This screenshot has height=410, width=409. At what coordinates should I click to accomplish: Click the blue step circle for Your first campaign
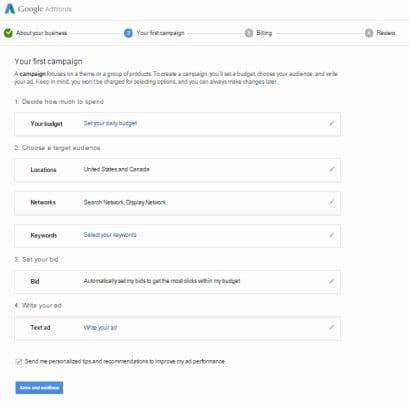(x=128, y=33)
